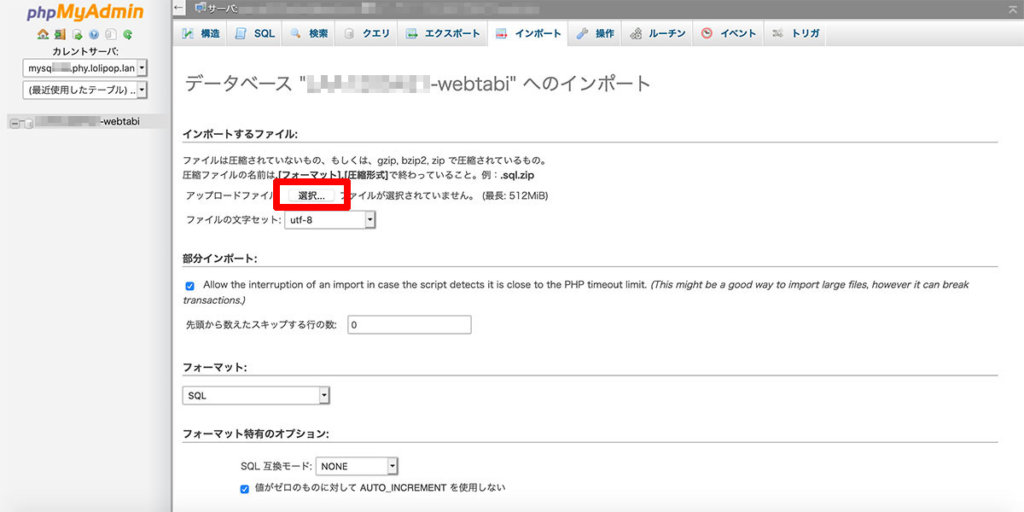Screen dimensions: 1024x512
Task: Click the documents icon in the sidebar
Action: click(x=110, y=34)
